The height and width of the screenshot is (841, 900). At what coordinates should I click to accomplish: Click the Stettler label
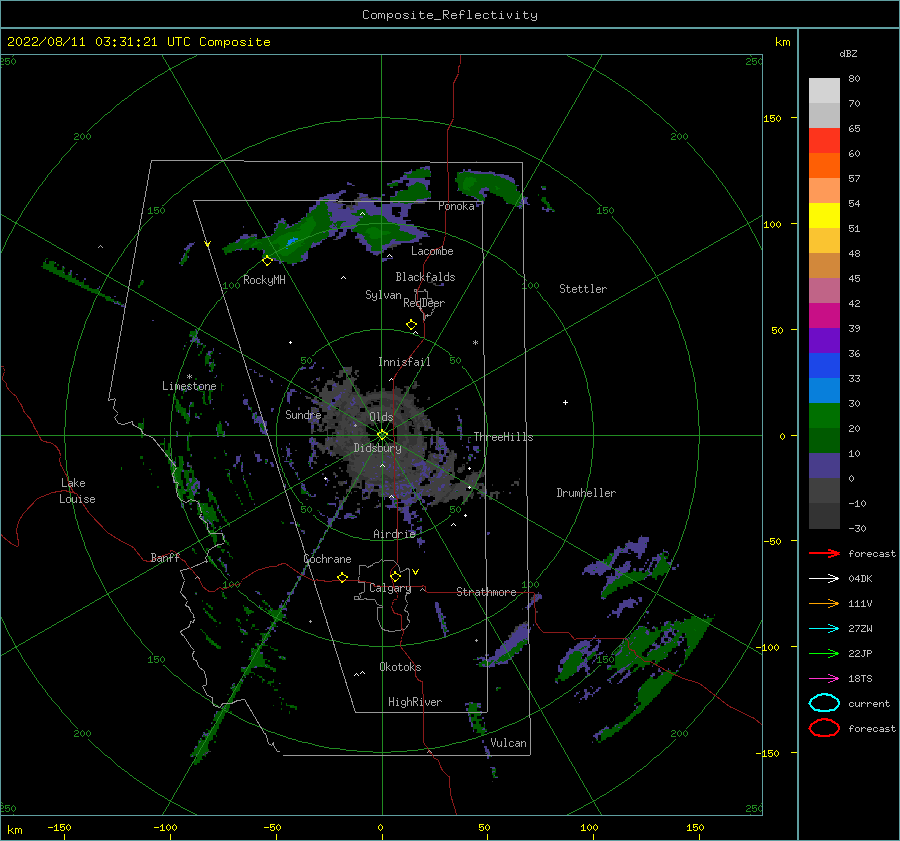coord(583,289)
